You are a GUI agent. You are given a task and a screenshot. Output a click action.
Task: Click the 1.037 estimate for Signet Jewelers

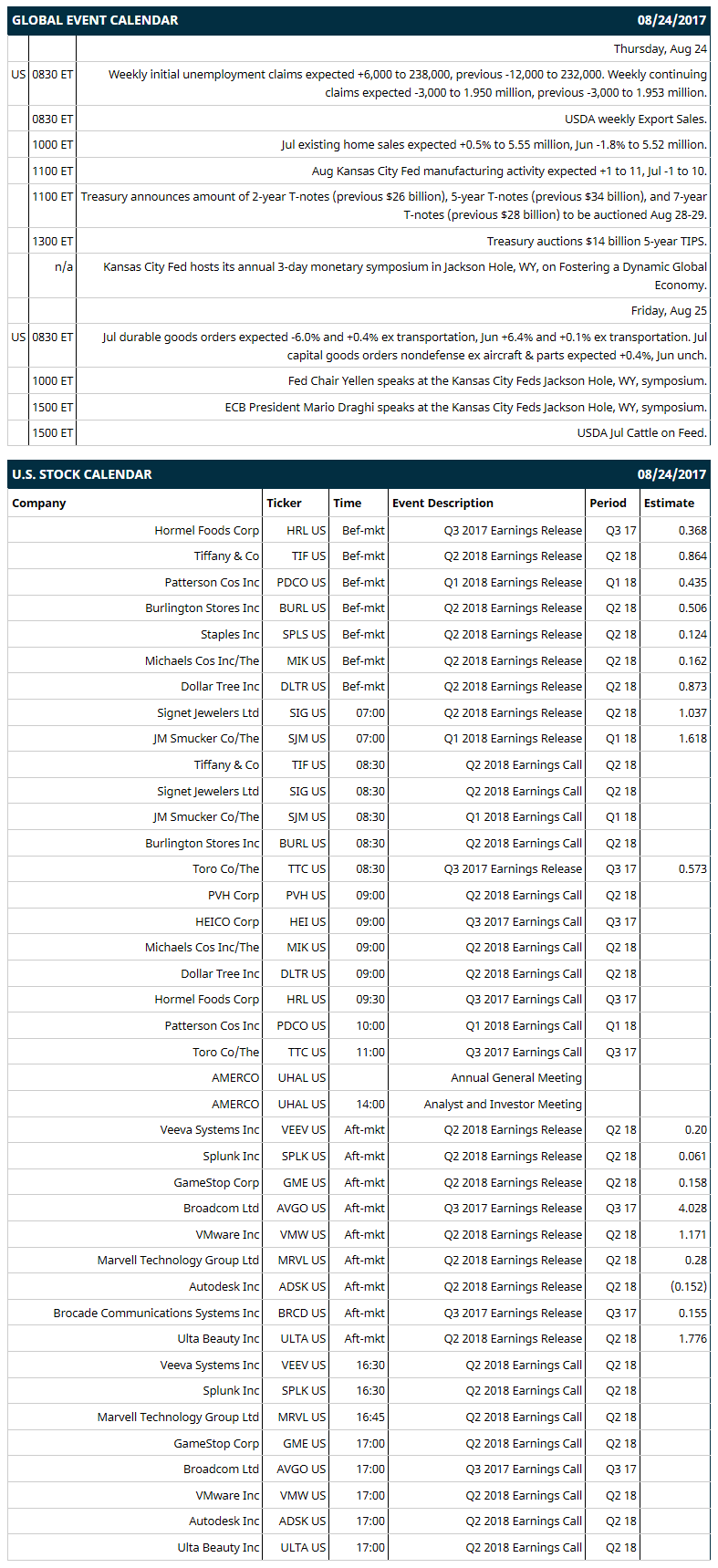click(692, 712)
